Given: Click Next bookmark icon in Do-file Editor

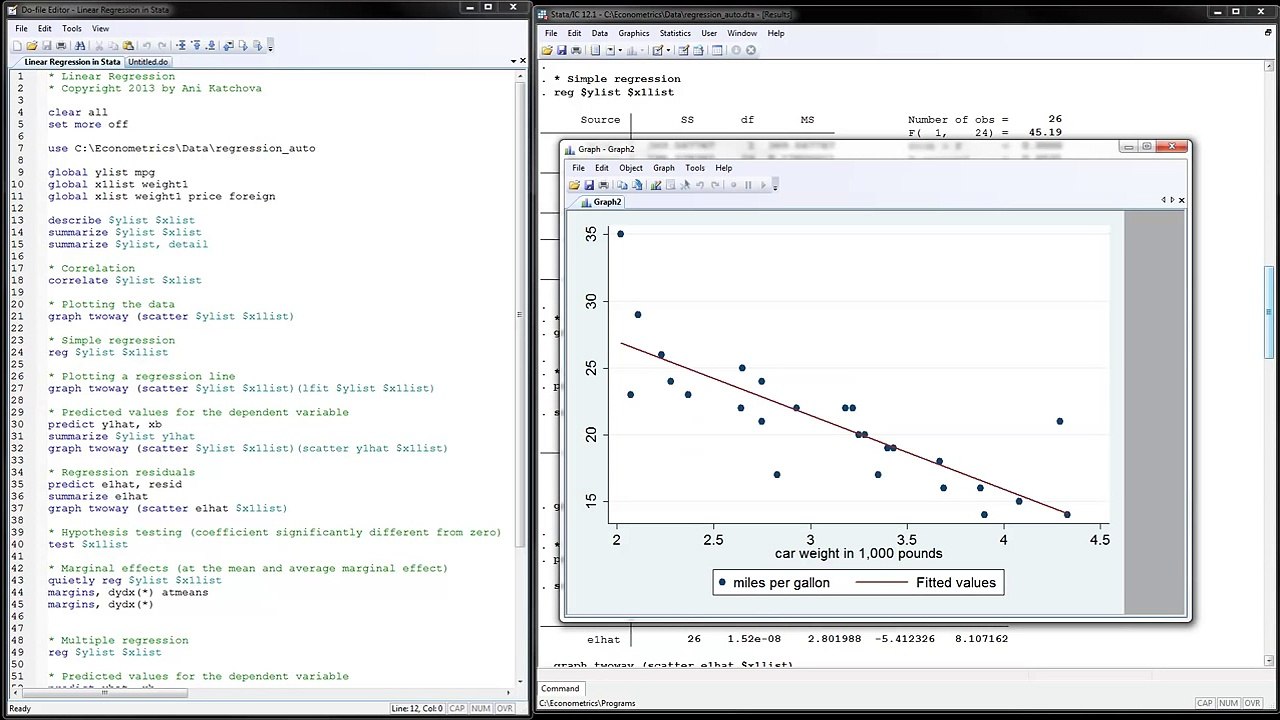Looking at the screenshot, I should point(211,45).
